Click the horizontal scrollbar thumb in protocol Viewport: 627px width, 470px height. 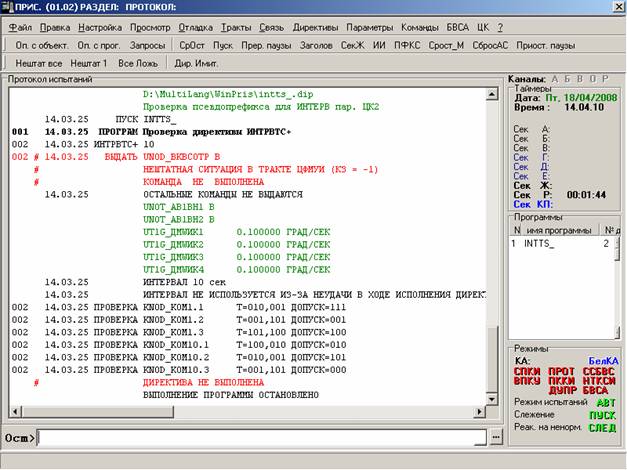(x=98, y=412)
